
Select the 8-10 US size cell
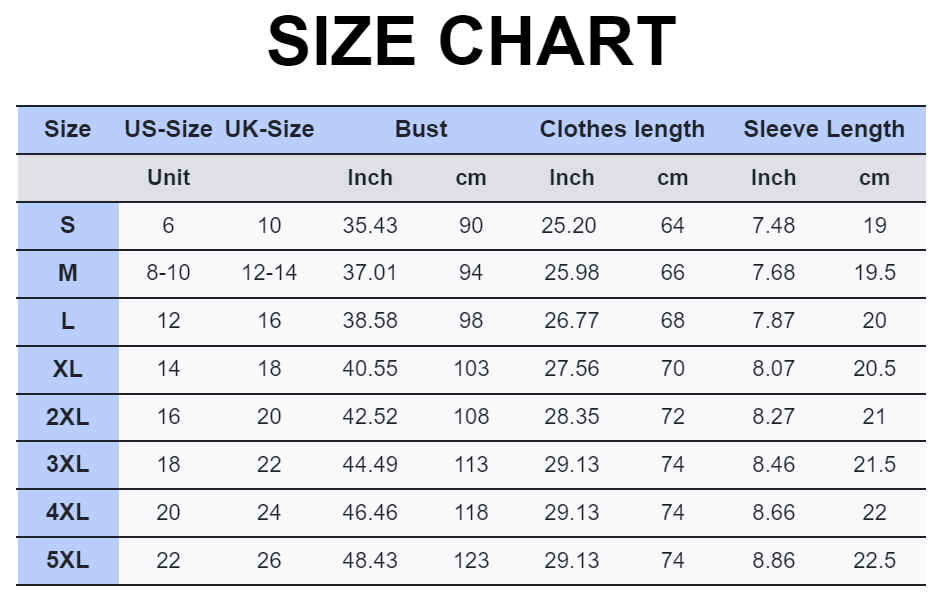point(168,273)
